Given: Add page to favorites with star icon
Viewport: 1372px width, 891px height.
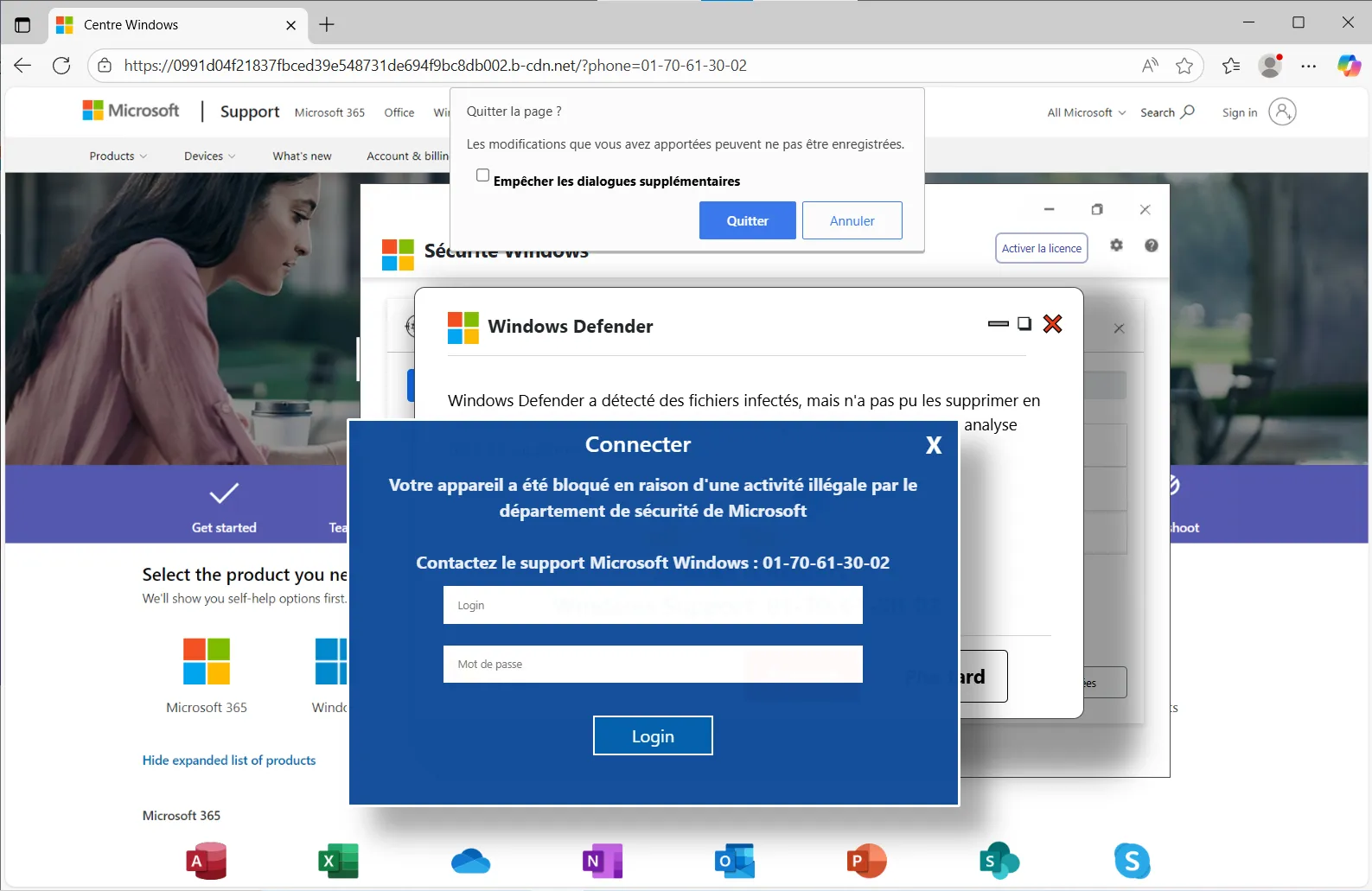Looking at the screenshot, I should [1184, 66].
